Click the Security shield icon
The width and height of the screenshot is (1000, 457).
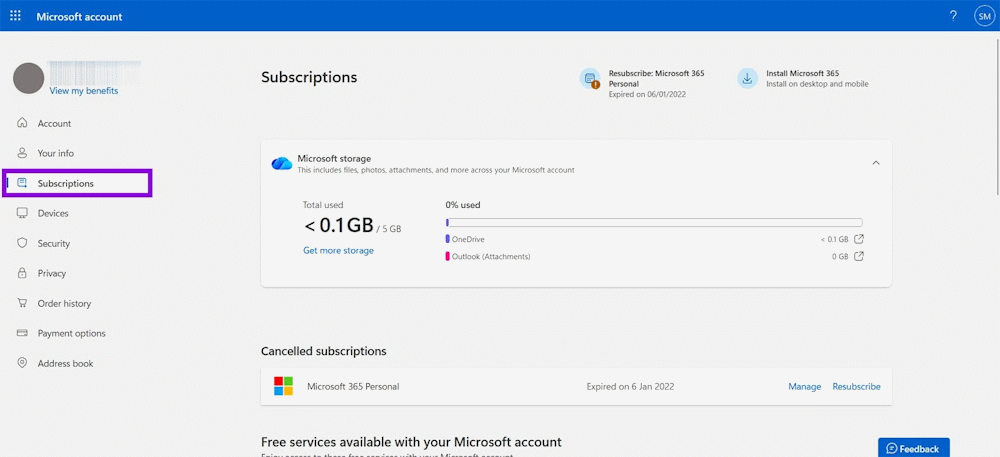coord(22,243)
